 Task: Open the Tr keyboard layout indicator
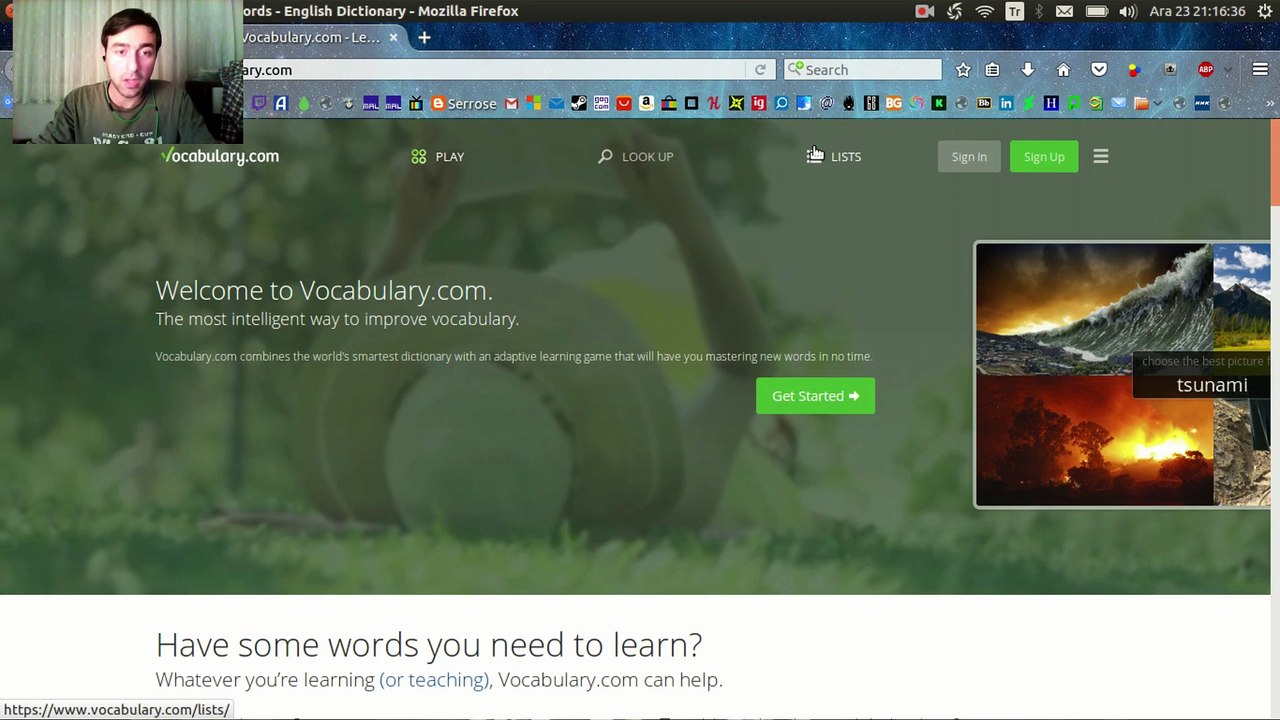1015,12
